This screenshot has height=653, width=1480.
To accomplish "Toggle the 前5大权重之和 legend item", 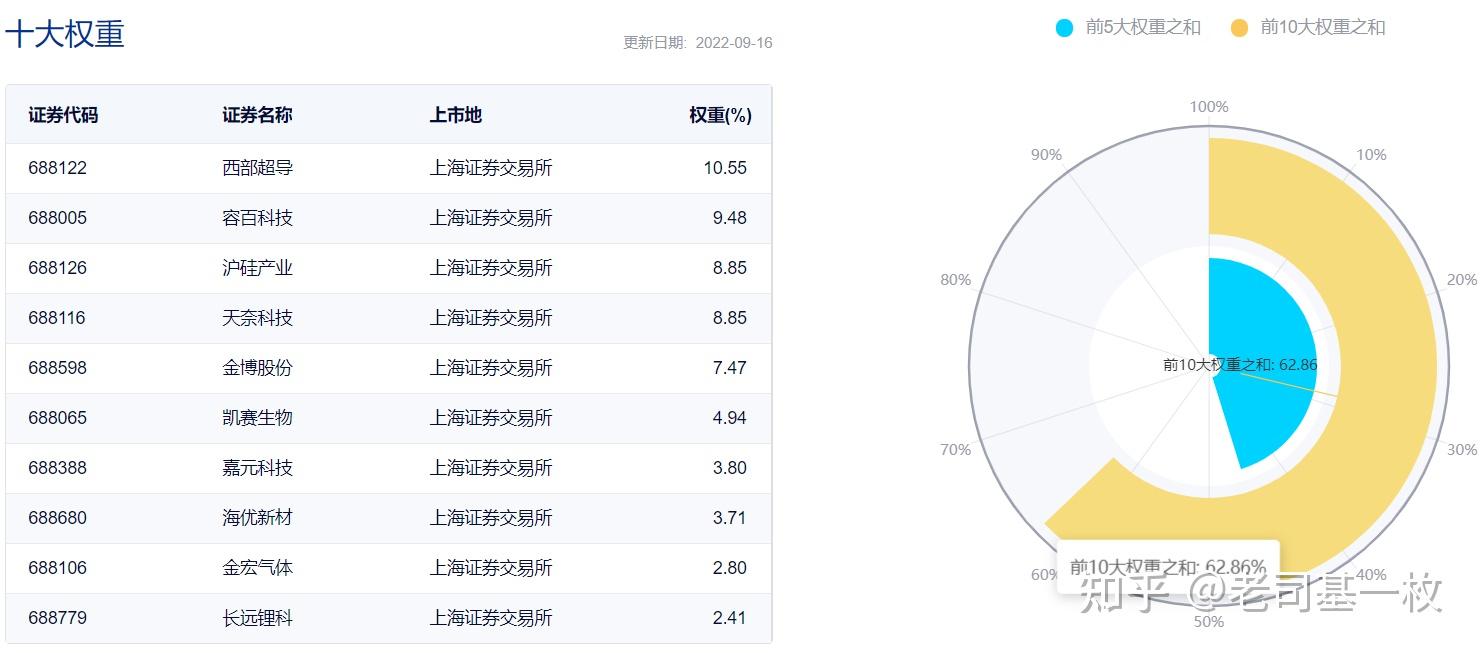I will tap(1128, 27).
